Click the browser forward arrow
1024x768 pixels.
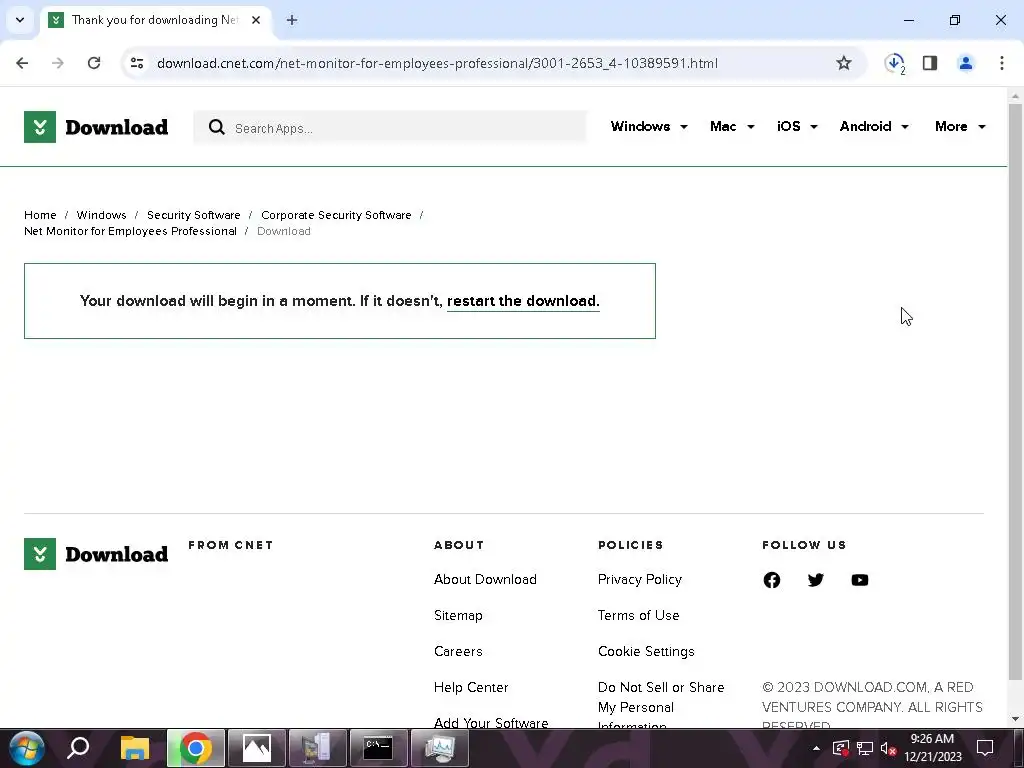[x=58, y=63]
